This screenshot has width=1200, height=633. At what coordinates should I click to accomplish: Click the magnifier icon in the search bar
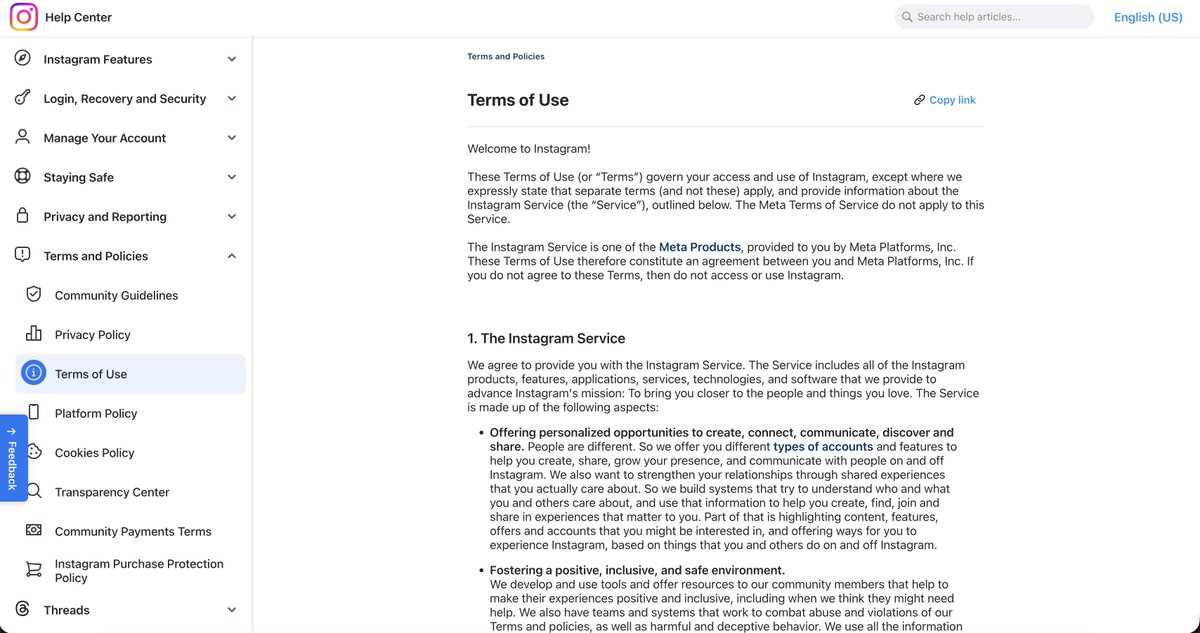907,17
